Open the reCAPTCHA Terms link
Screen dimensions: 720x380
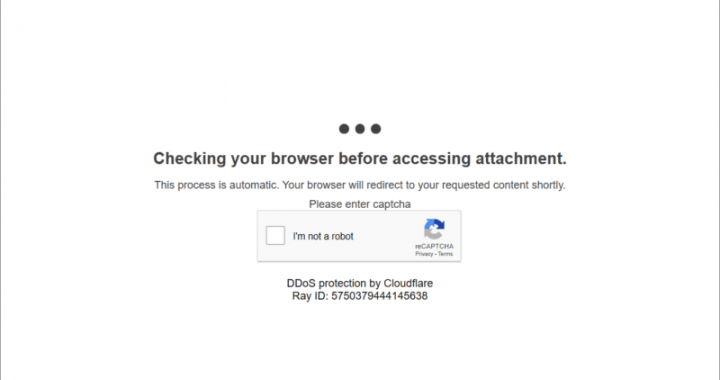[x=445, y=254]
